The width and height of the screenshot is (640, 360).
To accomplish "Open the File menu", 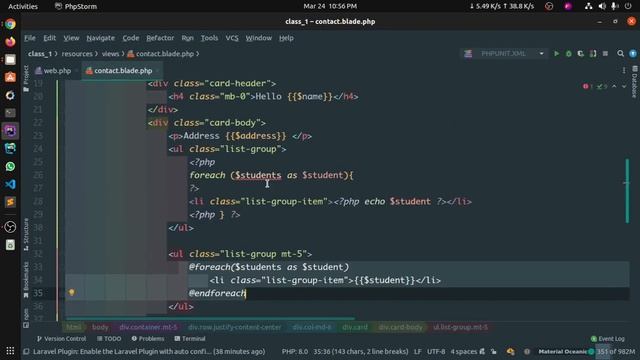I will (30, 38).
